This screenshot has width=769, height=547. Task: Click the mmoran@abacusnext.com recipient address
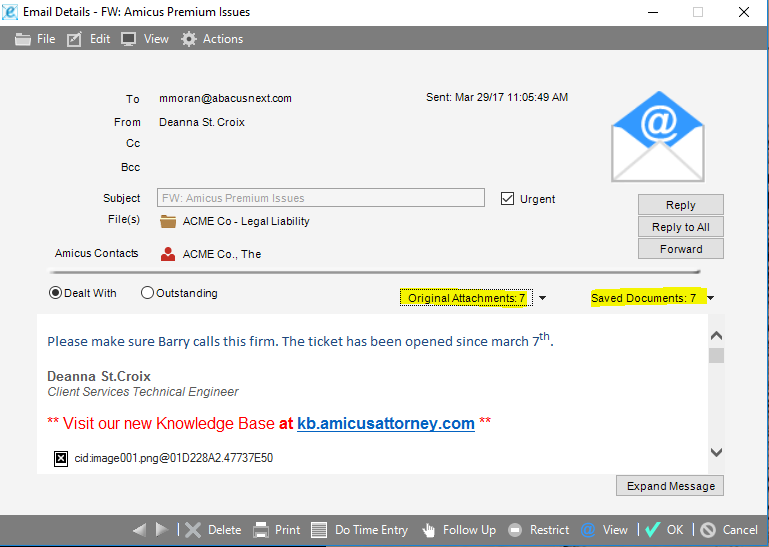coord(225,98)
